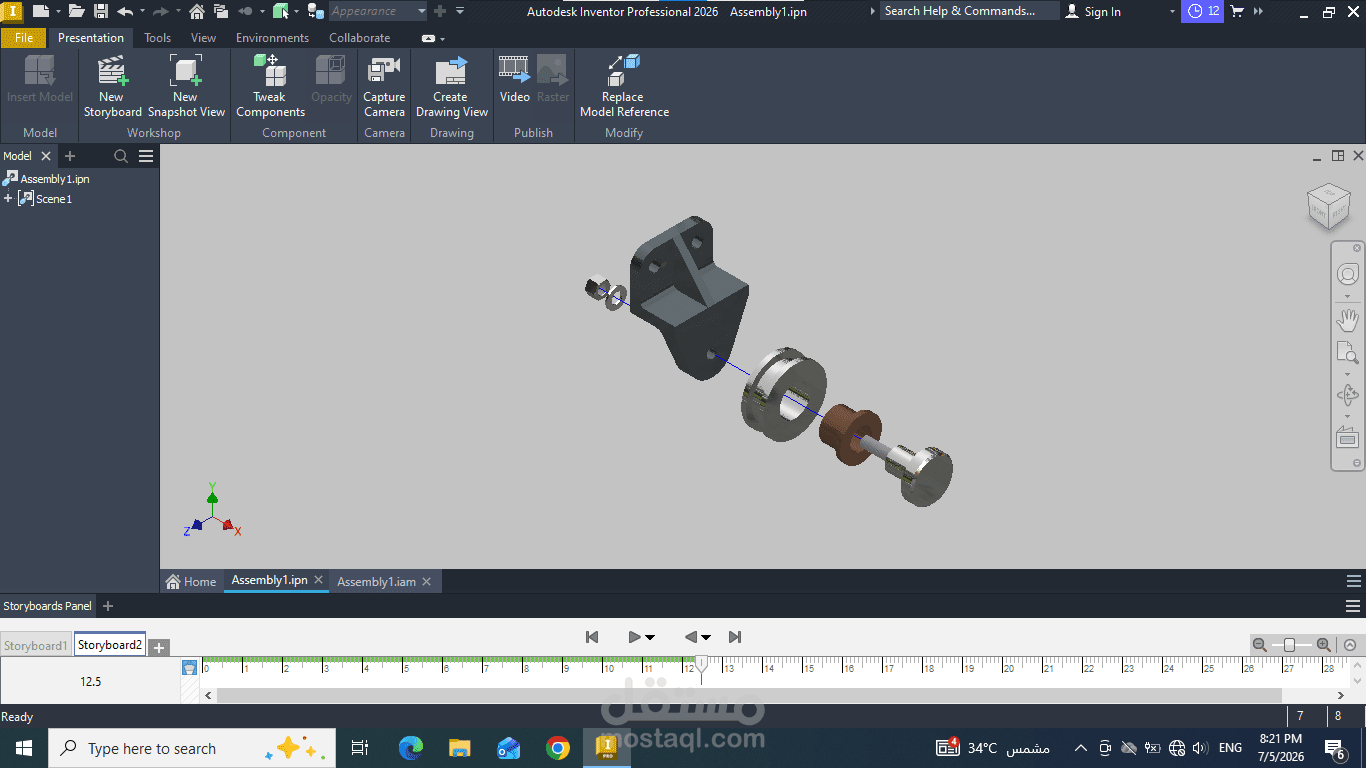Open the Select filter tool in the quick access toolbar

[x=280, y=11]
